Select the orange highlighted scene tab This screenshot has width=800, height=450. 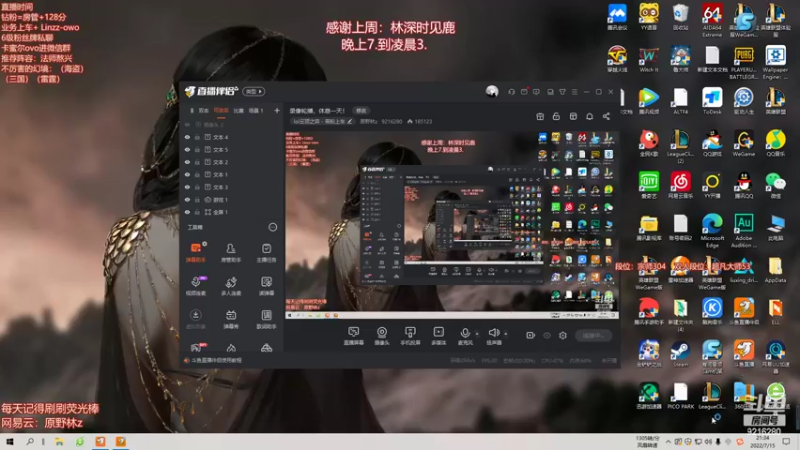click(x=221, y=110)
